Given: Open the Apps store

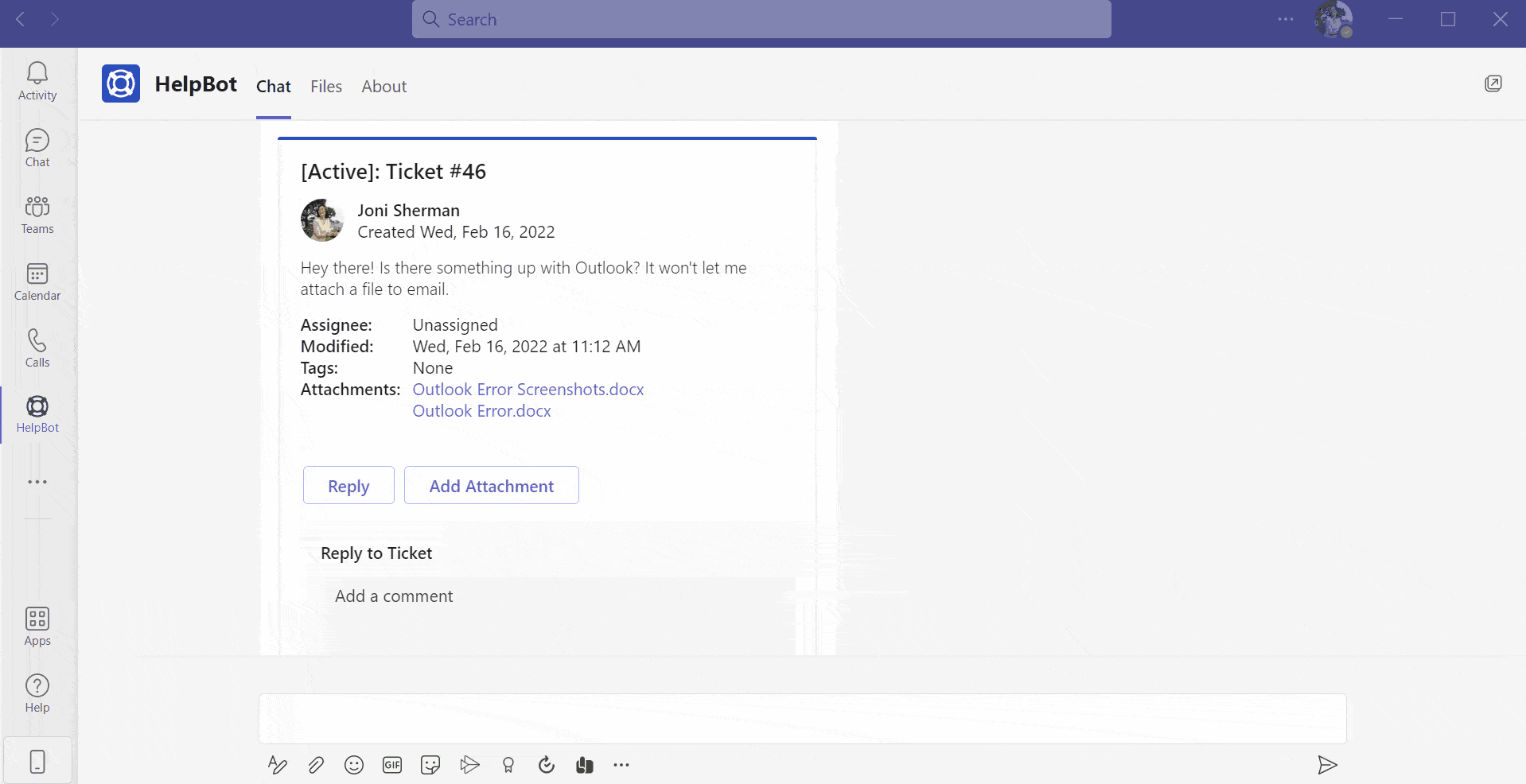Looking at the screenshot, I should coord(37,627).
